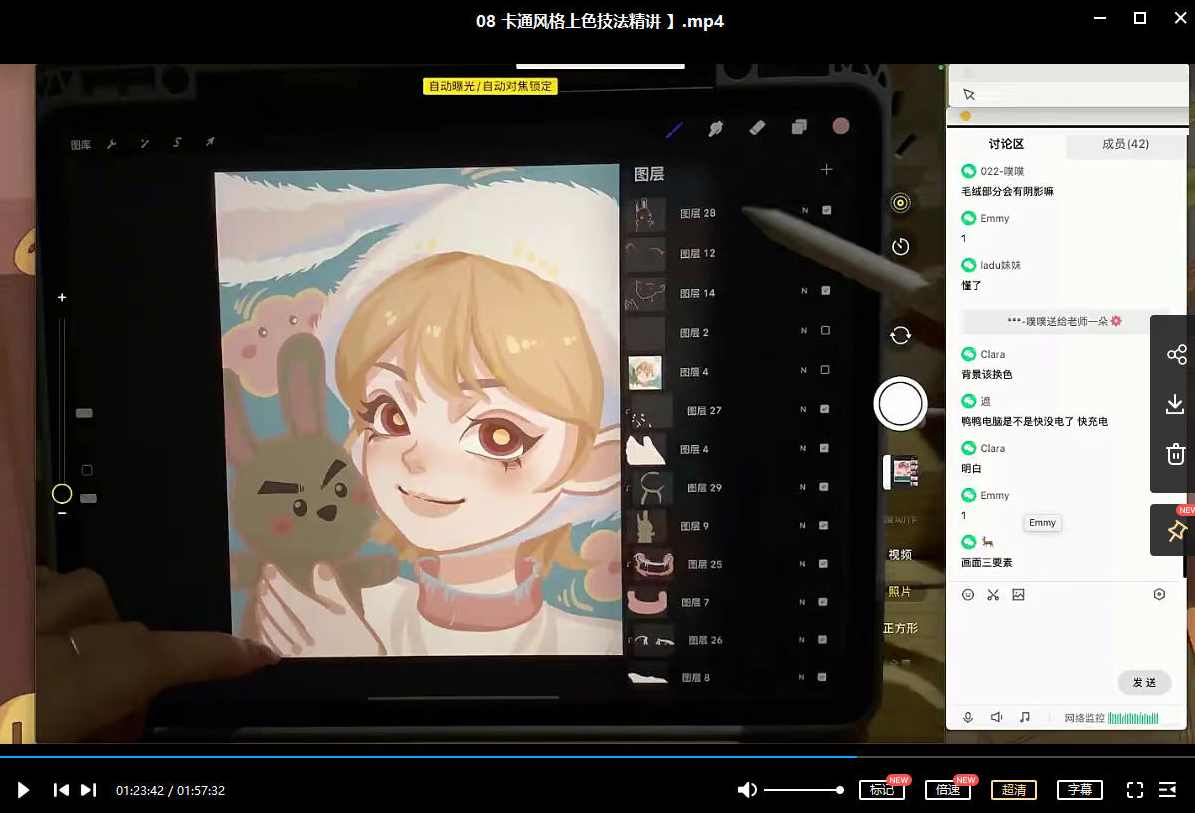The image size is (1195, 813).
Task: Select the Smudge tool in Procreate
Action: [x=716, y=128]
